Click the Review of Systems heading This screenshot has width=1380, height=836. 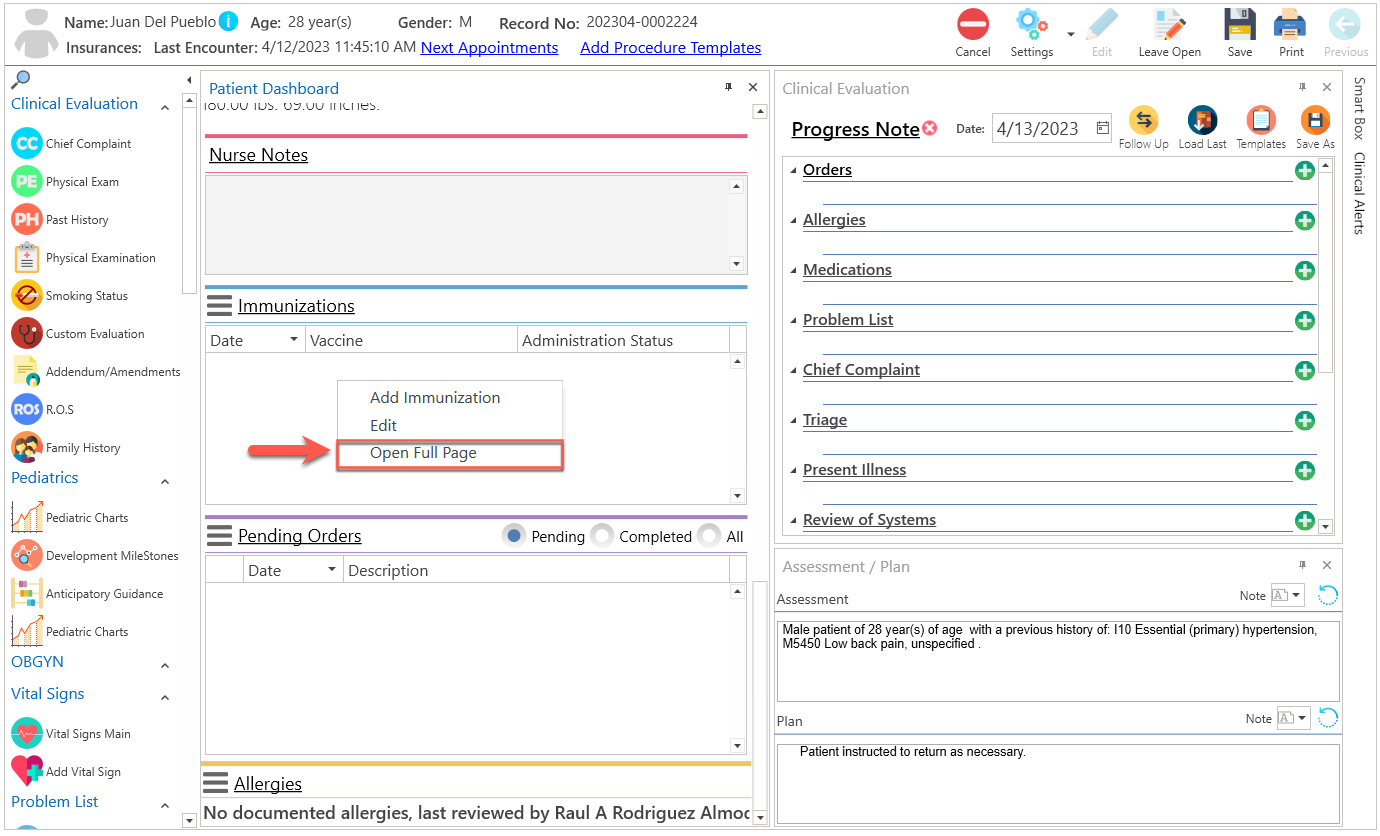869,520
